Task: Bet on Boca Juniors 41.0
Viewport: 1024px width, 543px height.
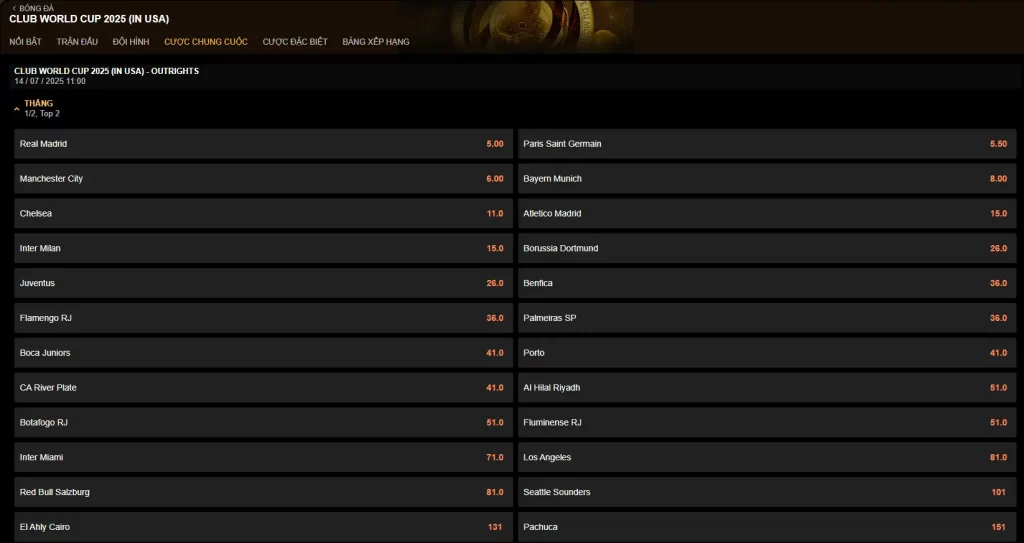Action: click(x=263, y=353)
